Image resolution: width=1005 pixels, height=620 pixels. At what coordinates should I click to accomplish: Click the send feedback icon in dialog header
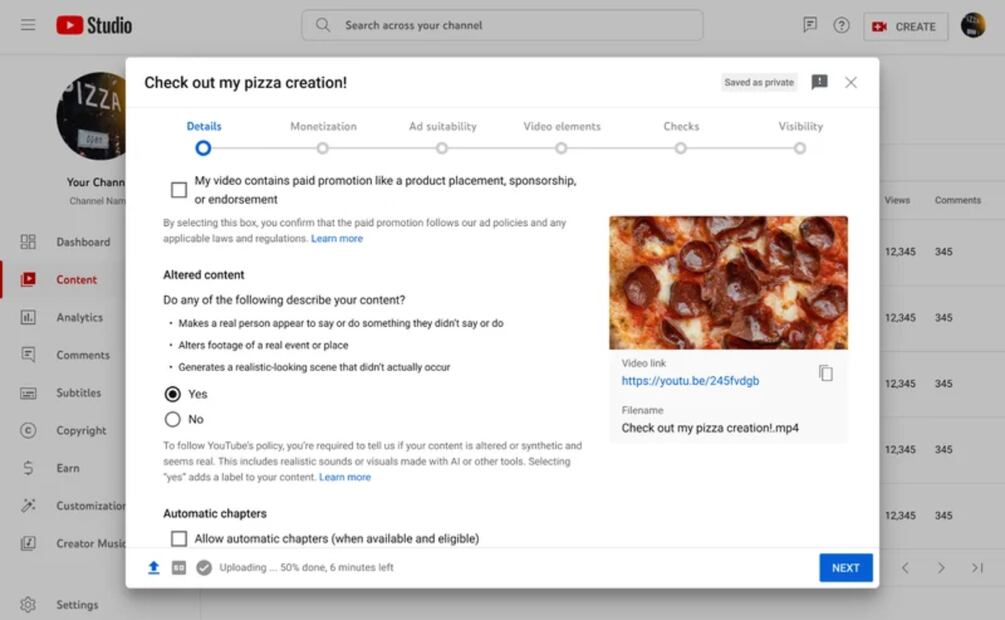[x=819, y=82]
